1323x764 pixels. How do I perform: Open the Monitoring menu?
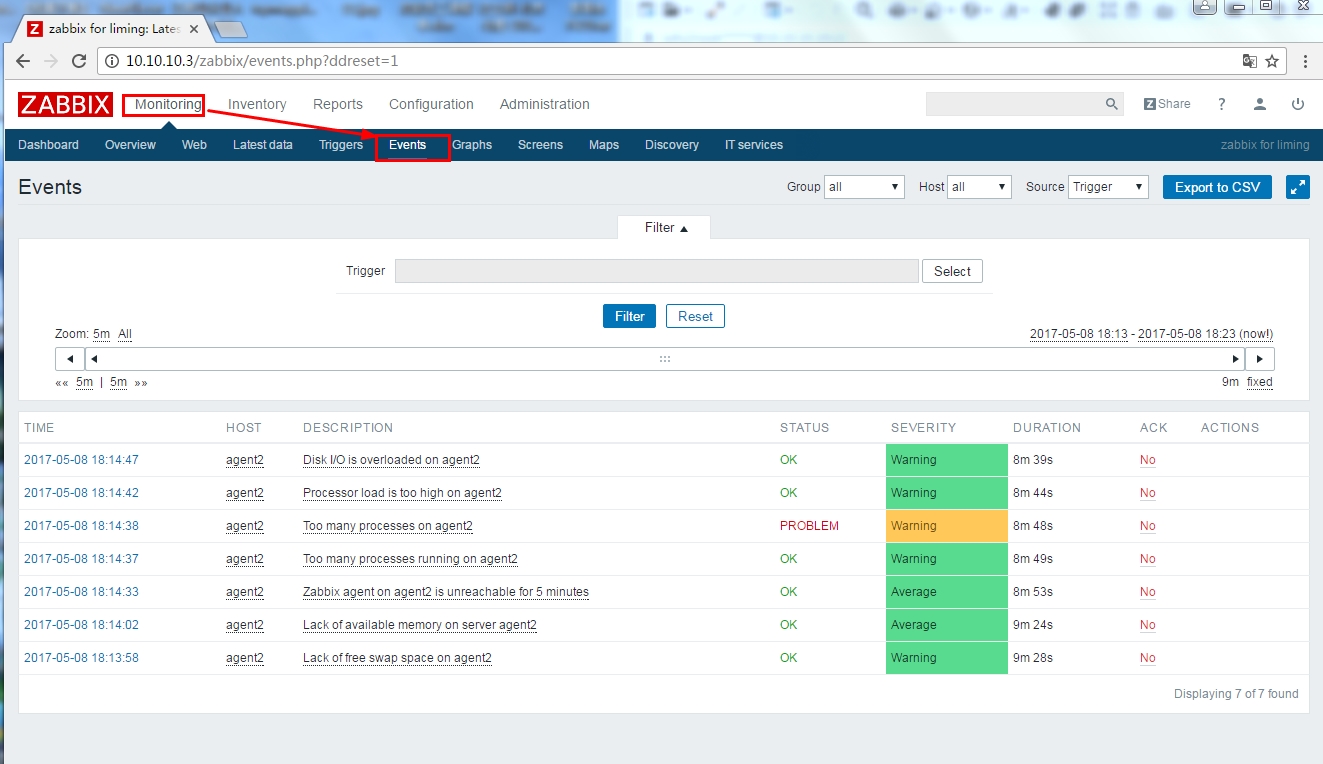pos(168,104)
